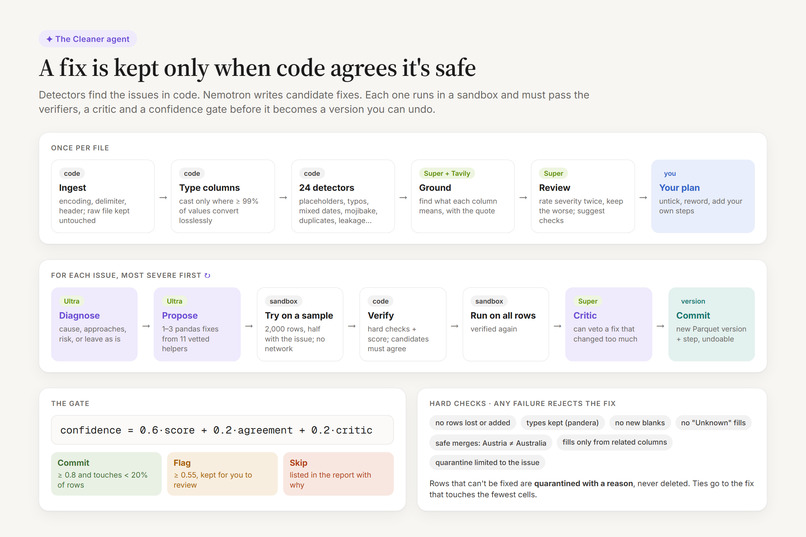
Task: Select the Diagnose step title
Action: pos(79,316)
